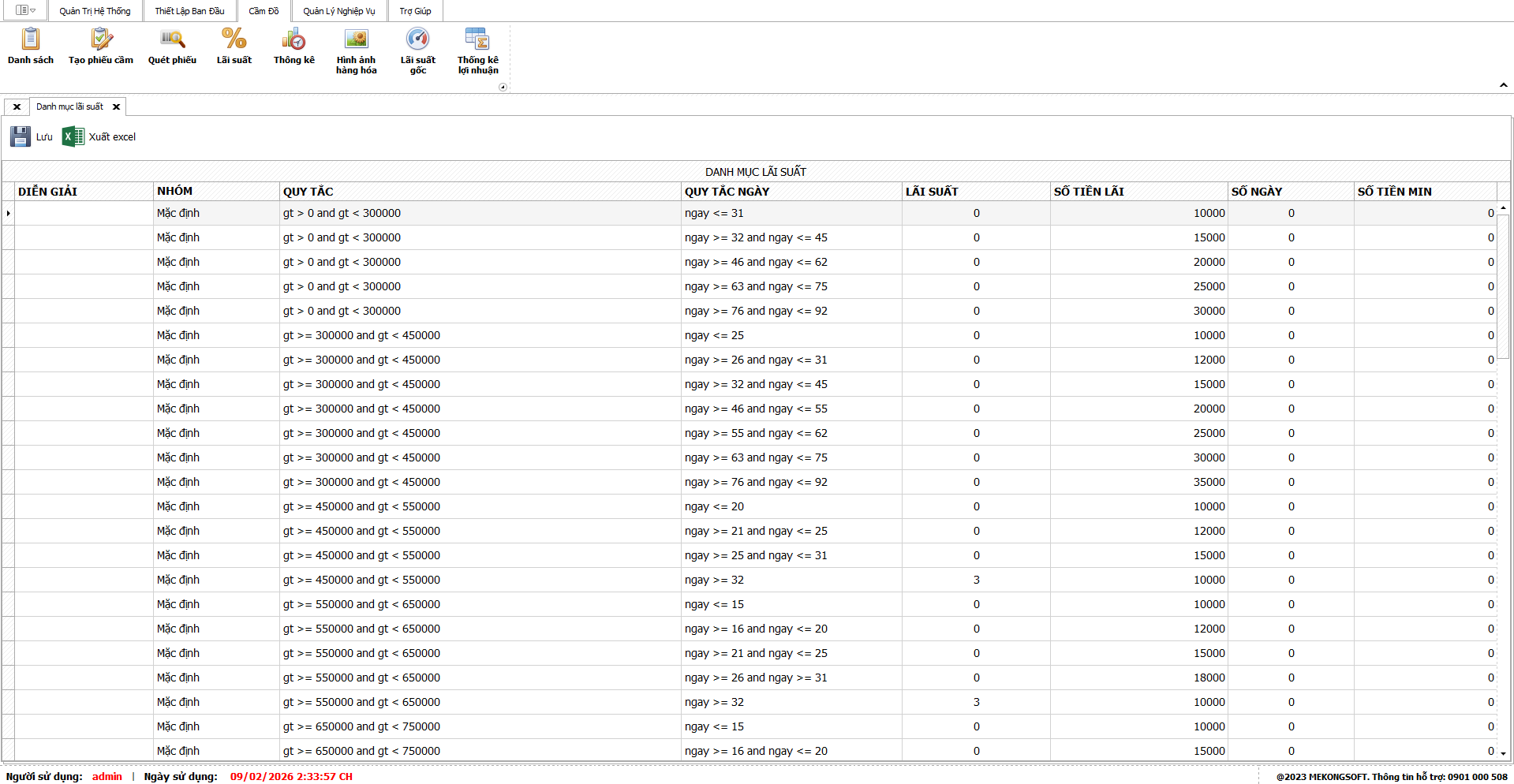1514x784 pixels.
Task: Open the application menu dropdown at top-left
Action: (x=24, y=10)
